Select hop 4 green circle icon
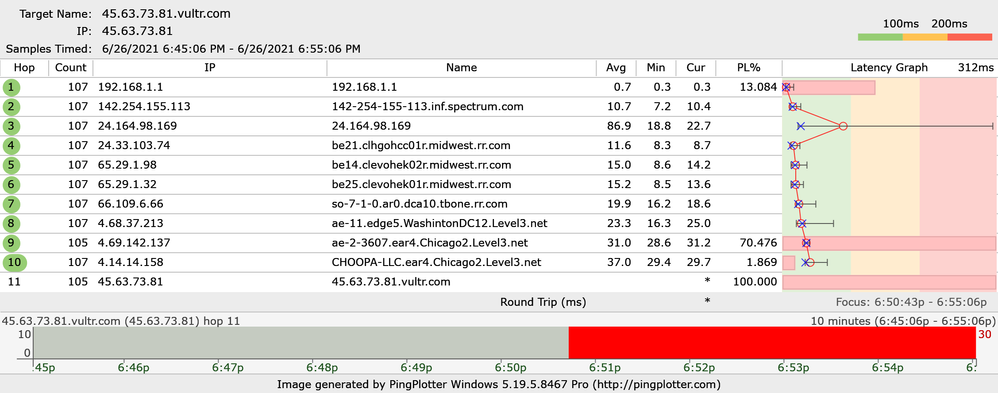998x393 pixels. coord(11,146)
